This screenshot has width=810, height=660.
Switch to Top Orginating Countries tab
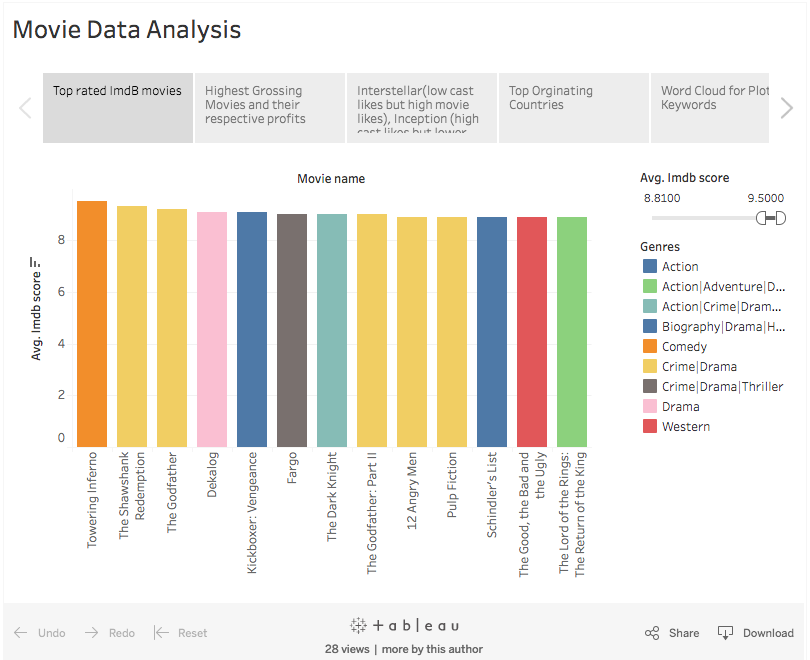point(573,108)
